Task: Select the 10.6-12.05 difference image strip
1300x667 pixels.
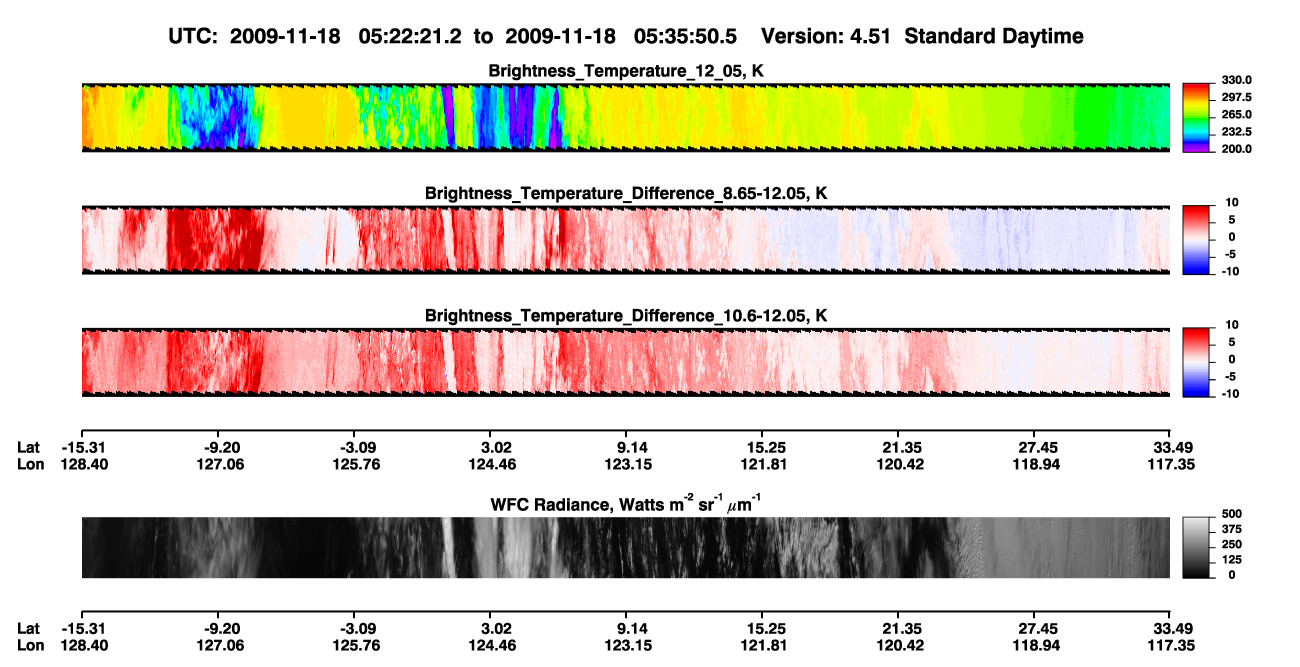Action: 625,361
